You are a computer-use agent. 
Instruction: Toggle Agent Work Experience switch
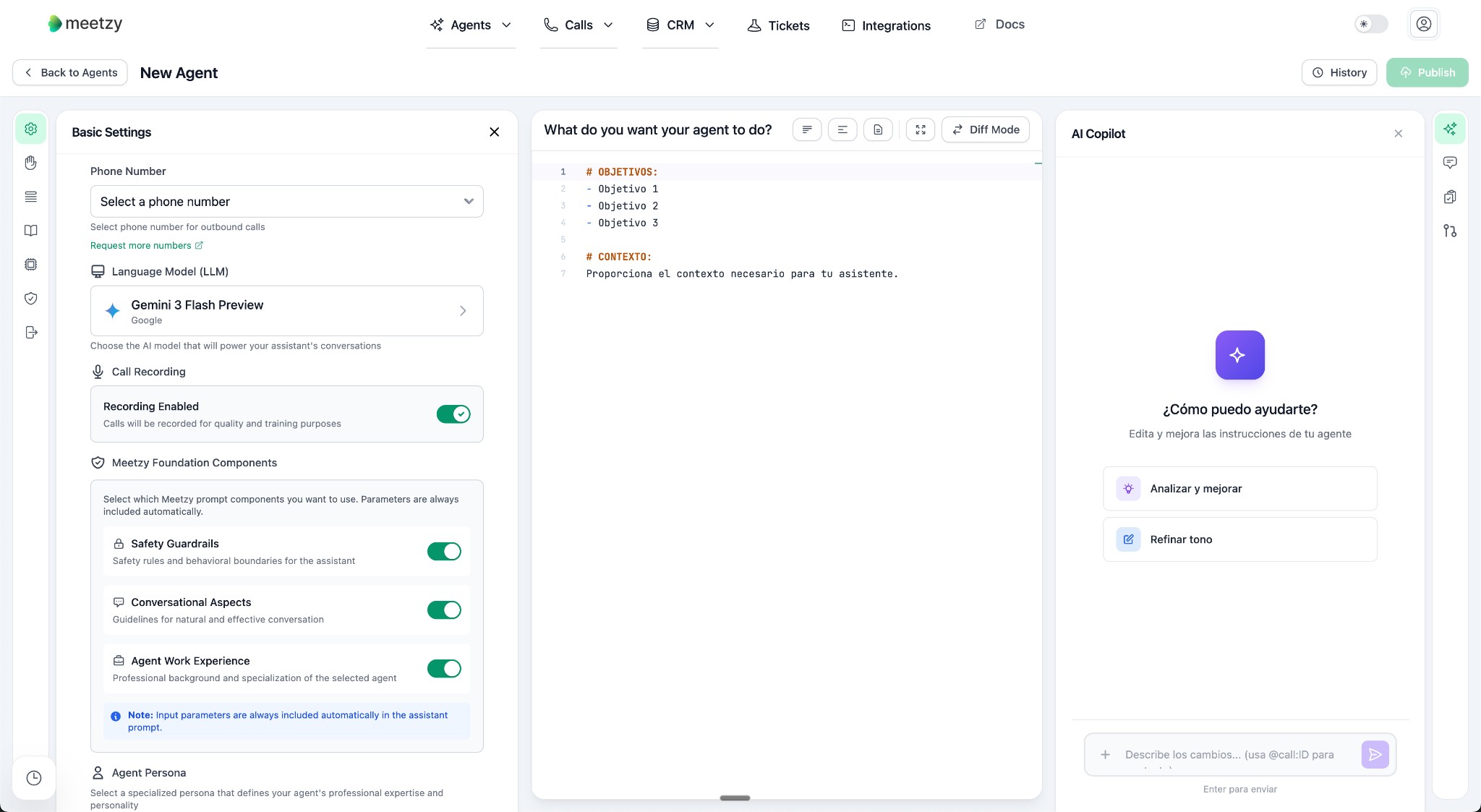(444, 669)
